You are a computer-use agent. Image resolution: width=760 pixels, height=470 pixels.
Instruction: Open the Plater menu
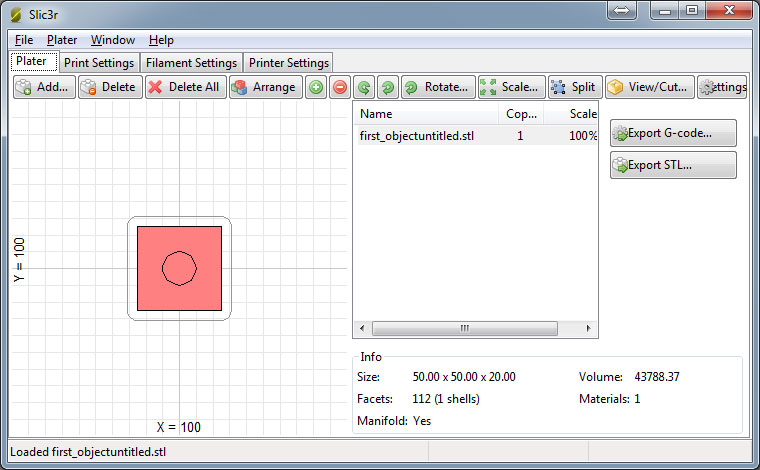pyautogui.click(x=62, y=40)
